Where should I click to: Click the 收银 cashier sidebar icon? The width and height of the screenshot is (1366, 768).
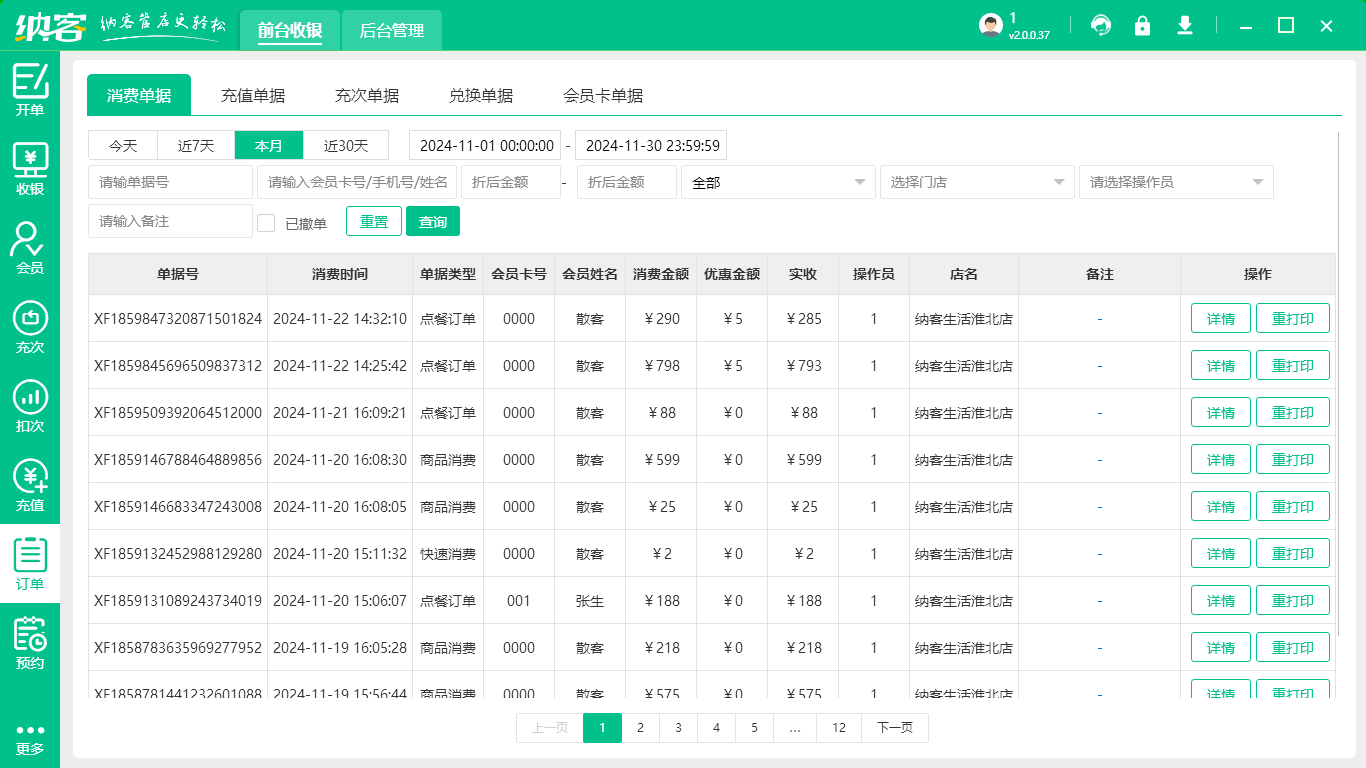click(x=30, y=169)
